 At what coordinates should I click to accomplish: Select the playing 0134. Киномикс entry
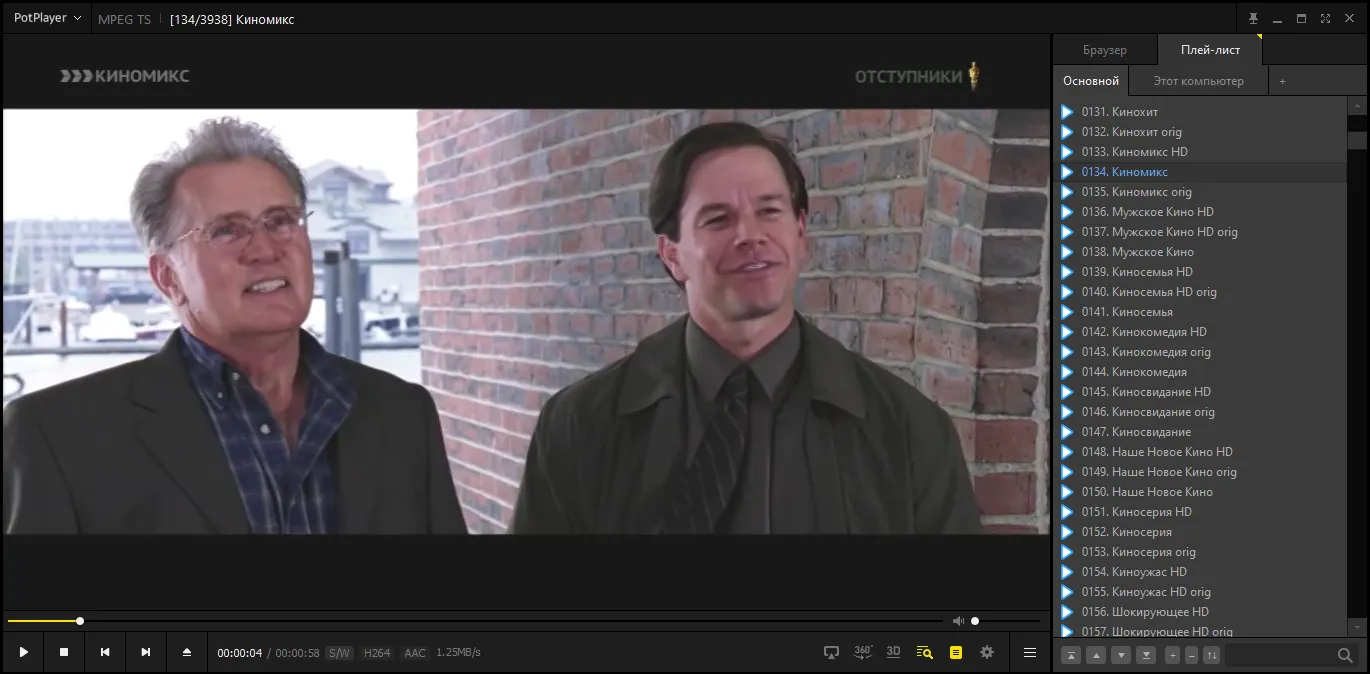click(x=1200, y=172)
